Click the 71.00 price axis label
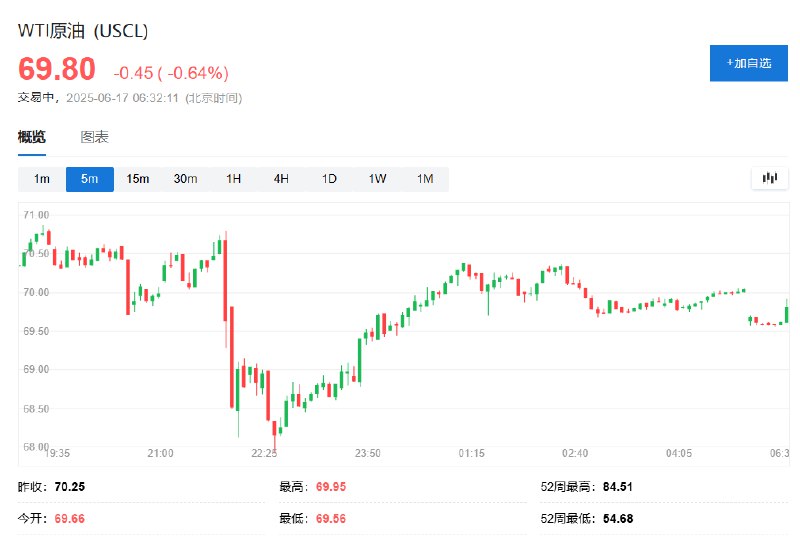The height and width of the screenshot is (544, 800). pyautogui.click(x=36, y=215)
